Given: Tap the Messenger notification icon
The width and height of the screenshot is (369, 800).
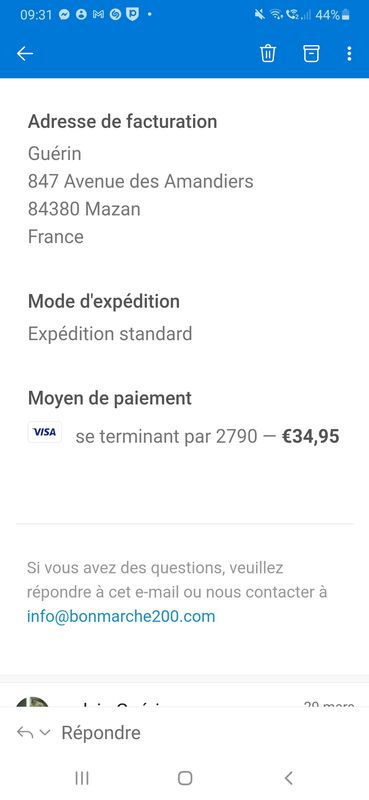Looking at the screenshot, I should [x=64, y=15].
